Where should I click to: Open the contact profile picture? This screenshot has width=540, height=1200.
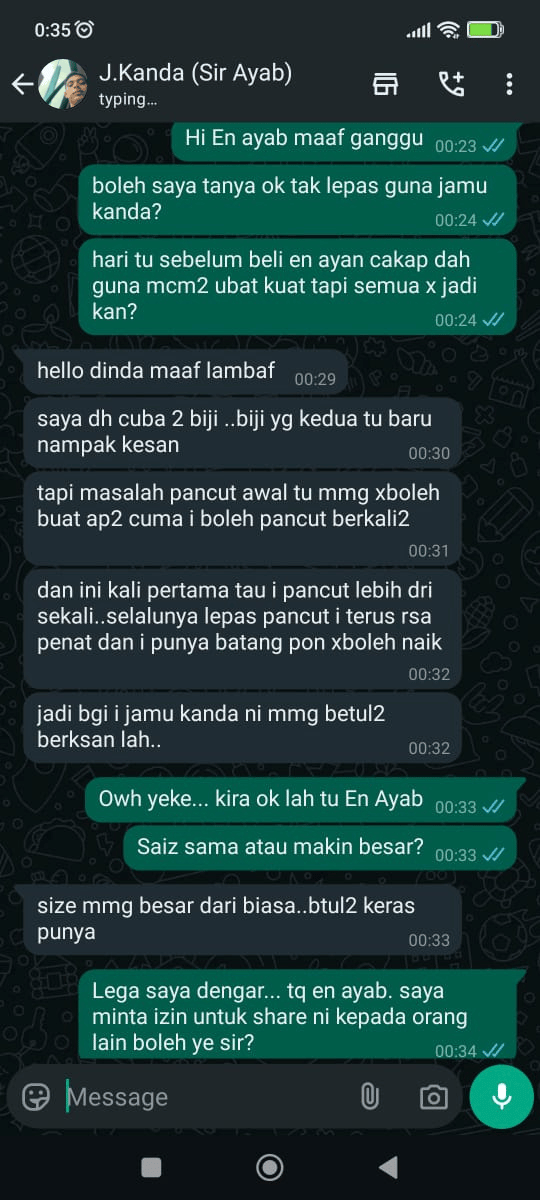coord(63,84)
